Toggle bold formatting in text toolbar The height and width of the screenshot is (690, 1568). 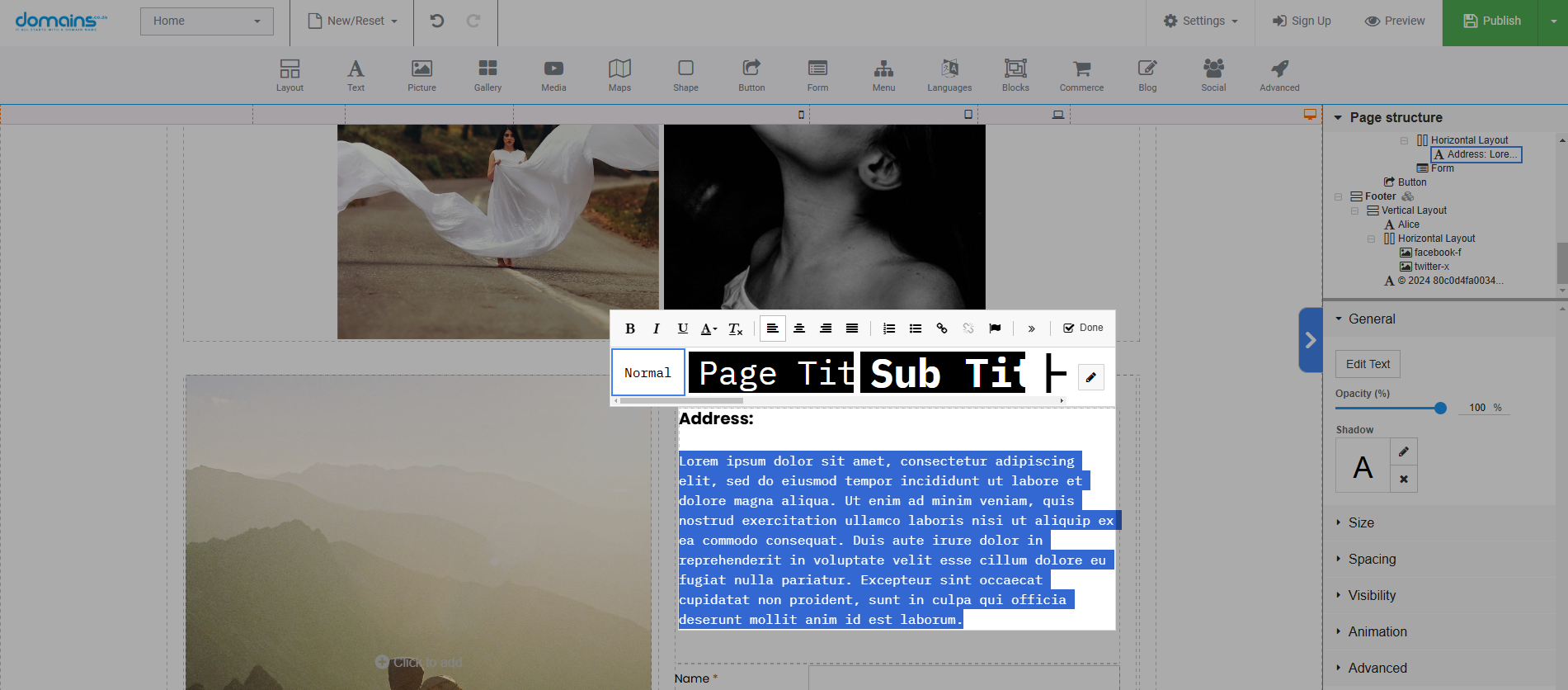tap(630, 328)
